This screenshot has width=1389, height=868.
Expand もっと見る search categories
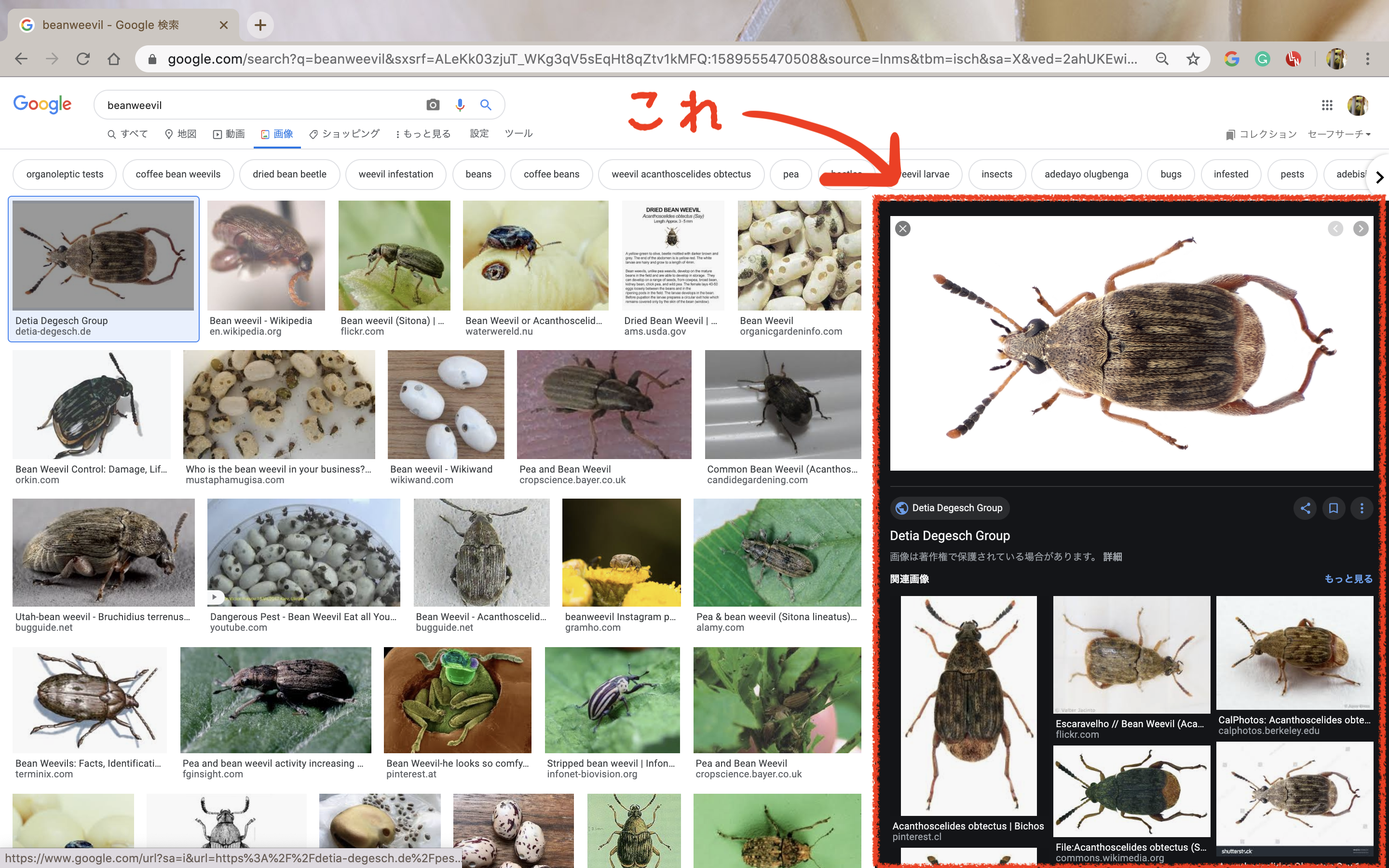tap(423, 134)
